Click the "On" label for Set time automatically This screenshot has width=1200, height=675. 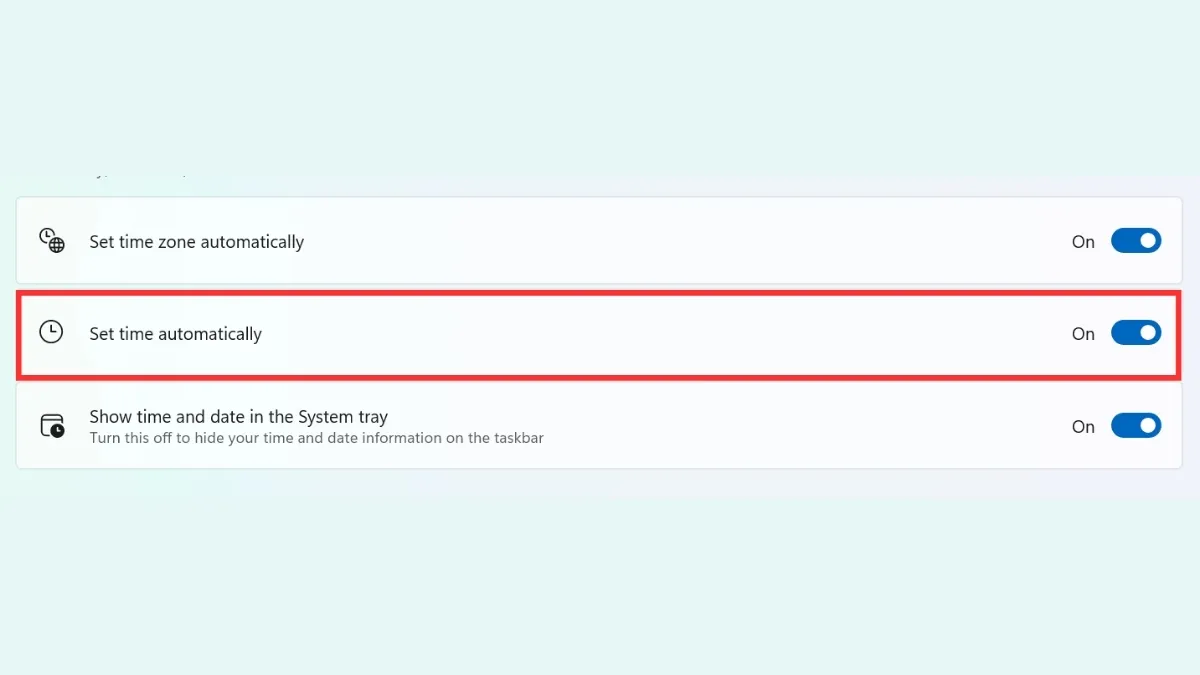1083,333
